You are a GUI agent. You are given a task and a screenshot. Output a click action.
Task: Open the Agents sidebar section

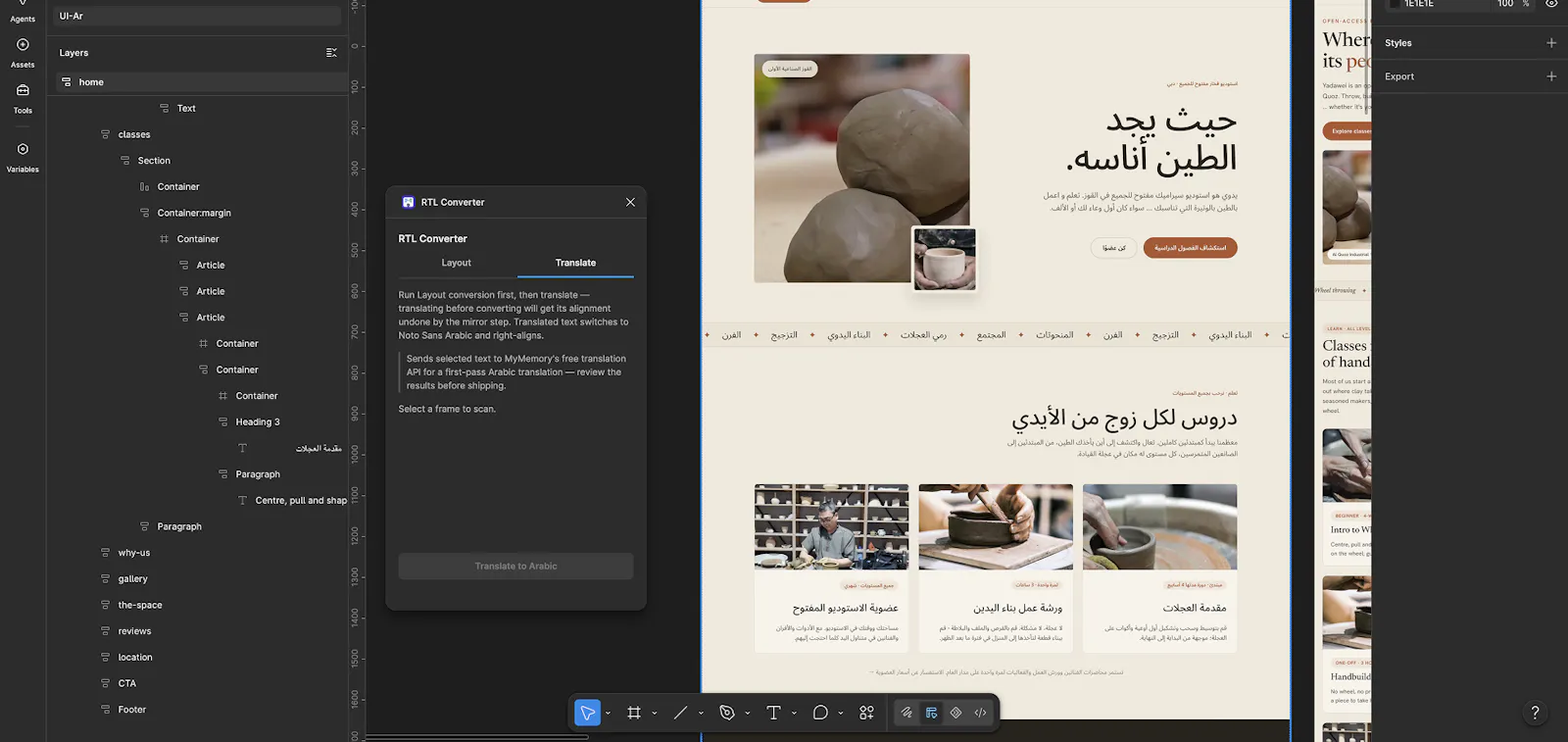[23, 12]
